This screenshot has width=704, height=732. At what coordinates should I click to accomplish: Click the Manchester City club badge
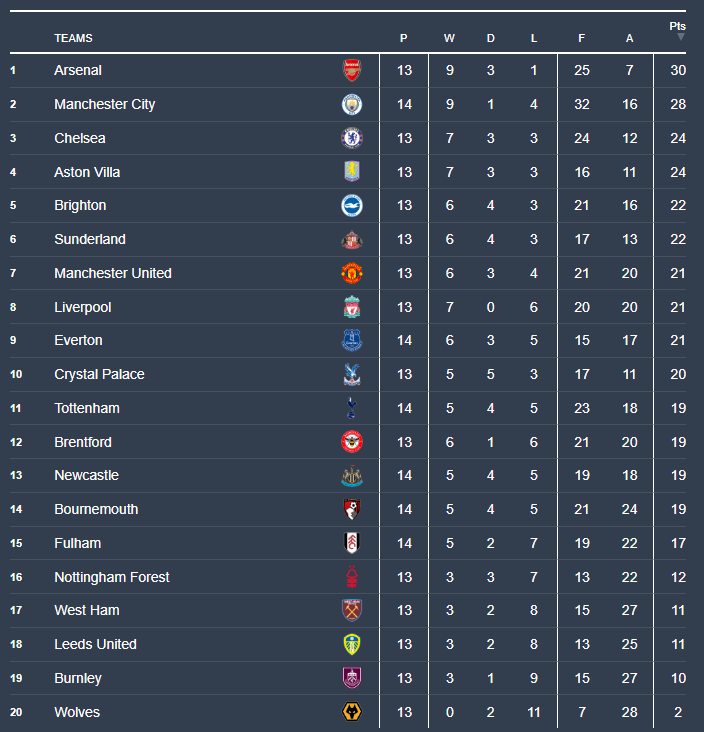[351, 105]
